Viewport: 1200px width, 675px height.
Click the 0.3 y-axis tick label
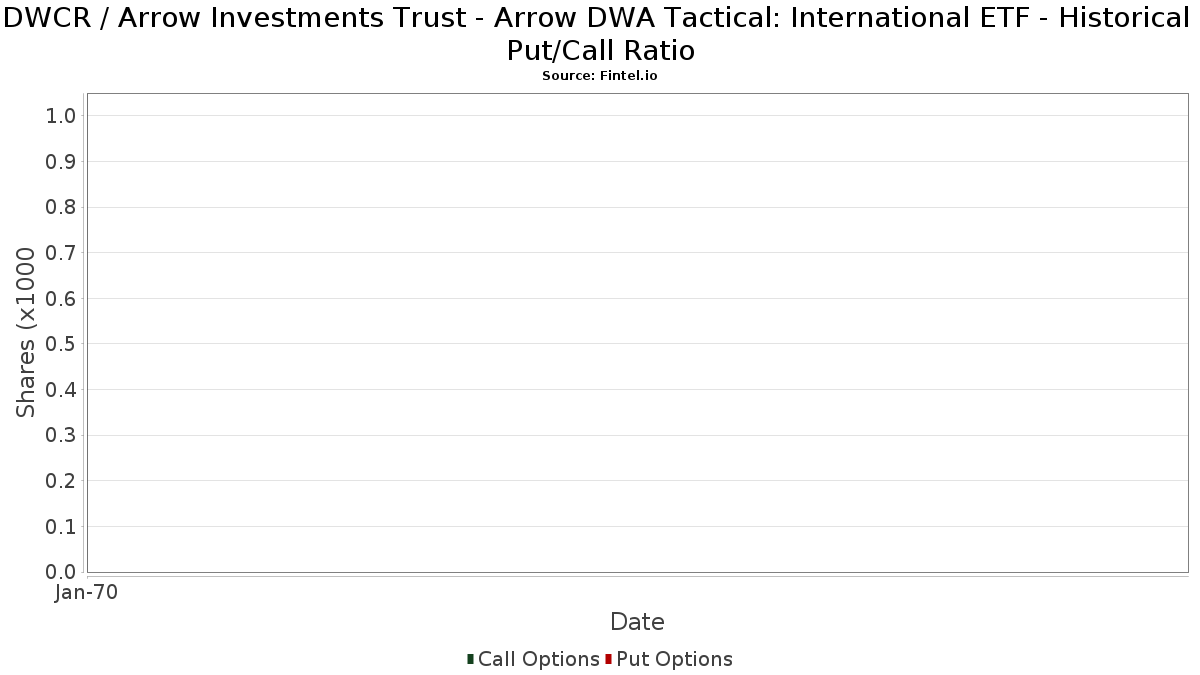pyautogui.click(x=61, y=436)
